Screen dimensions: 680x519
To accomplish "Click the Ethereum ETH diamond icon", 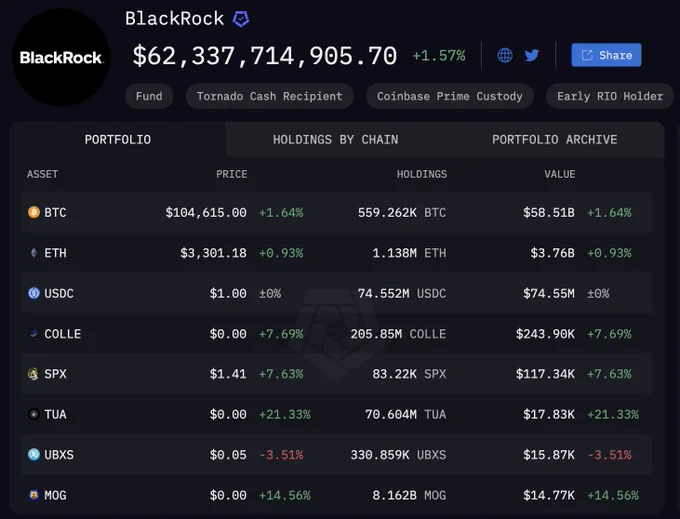I will pos(34,252).
